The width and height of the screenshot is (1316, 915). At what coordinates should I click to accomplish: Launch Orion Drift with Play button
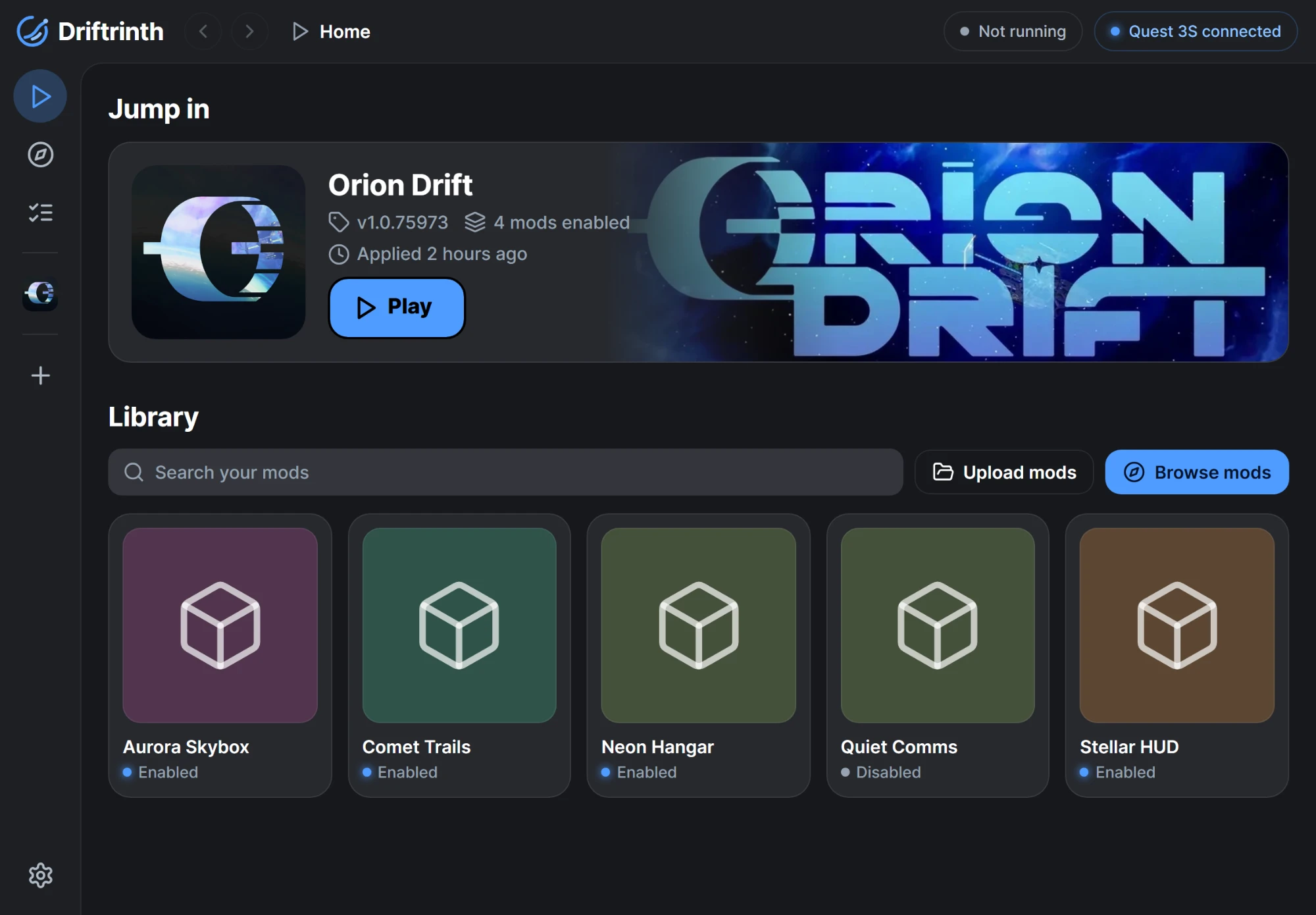pos(397,307)
